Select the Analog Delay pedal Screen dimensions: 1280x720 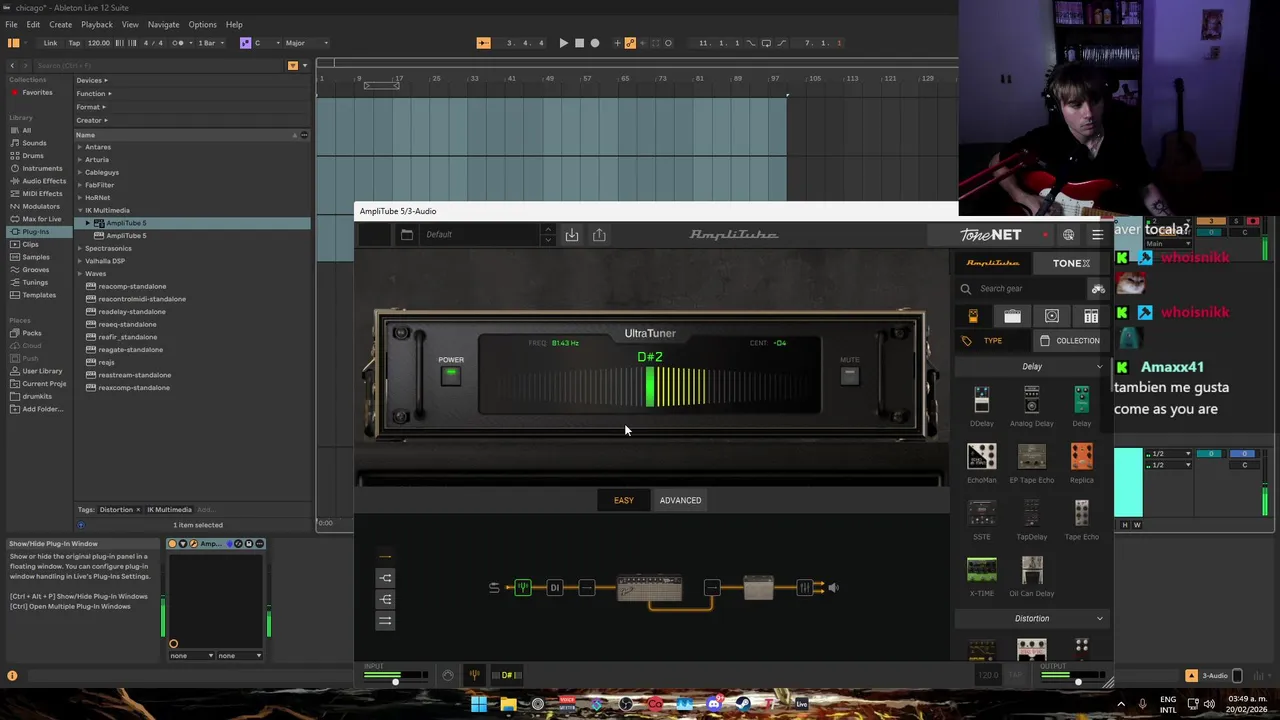pos(1031,400)
